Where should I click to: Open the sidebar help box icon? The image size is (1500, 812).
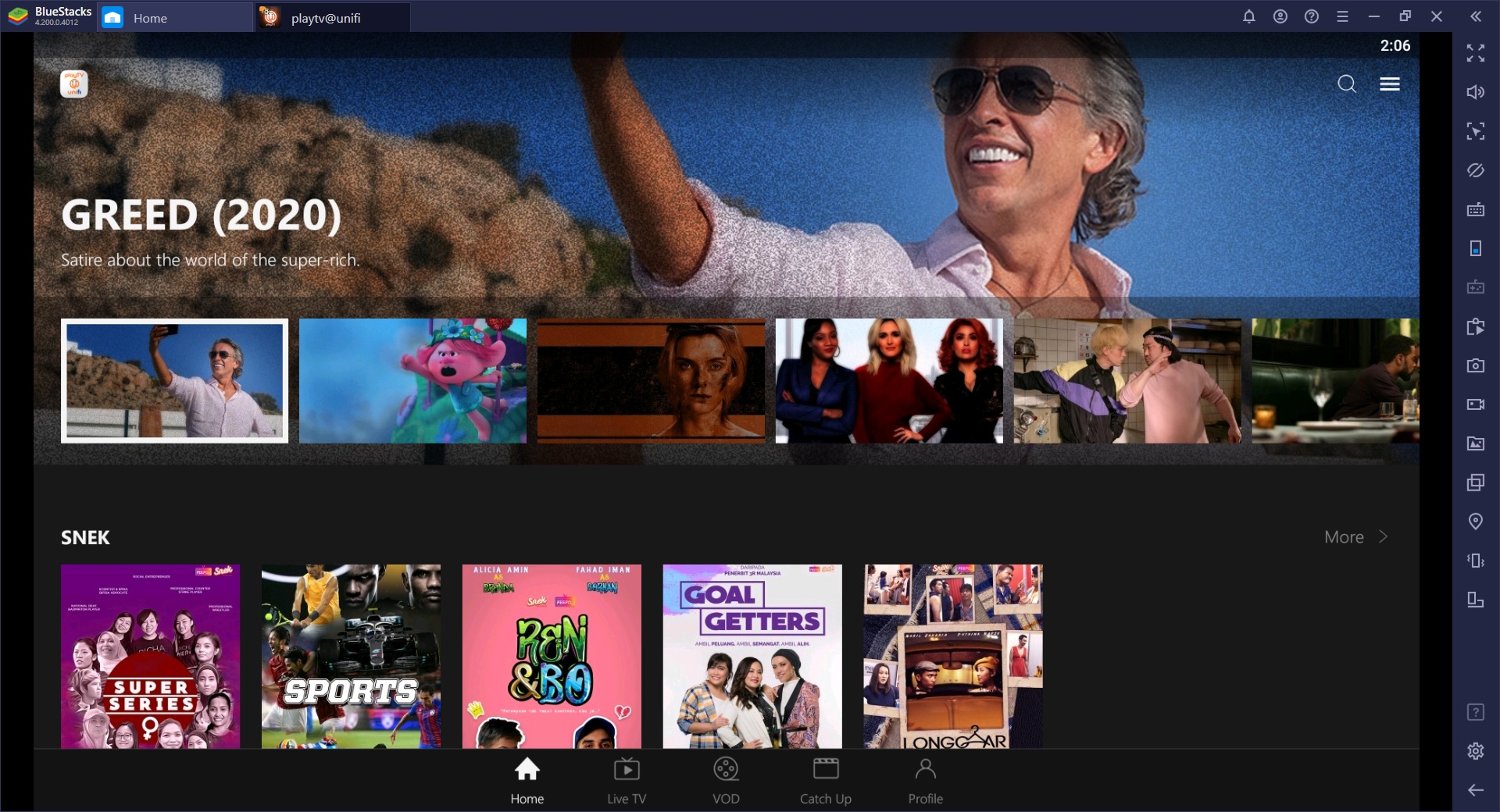point(1476,712)
